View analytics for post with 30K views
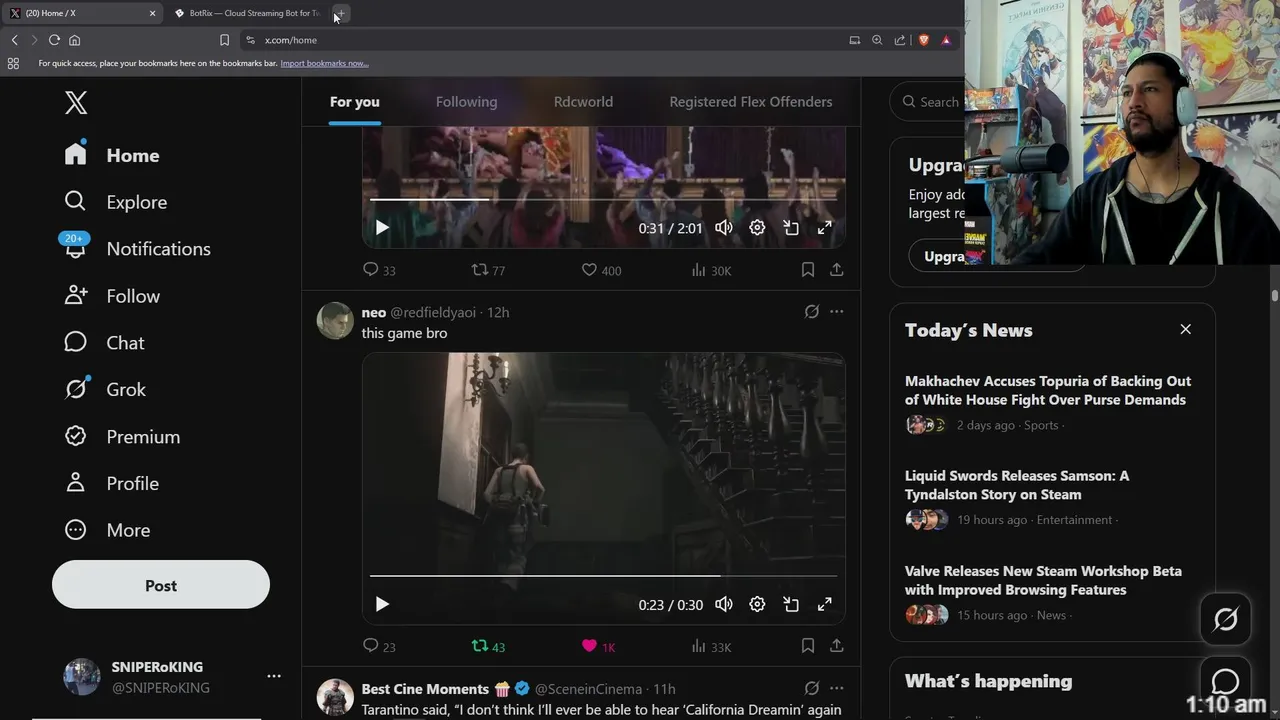The width and height of the screenshot is (1280, 720). [x=711, y=270]
